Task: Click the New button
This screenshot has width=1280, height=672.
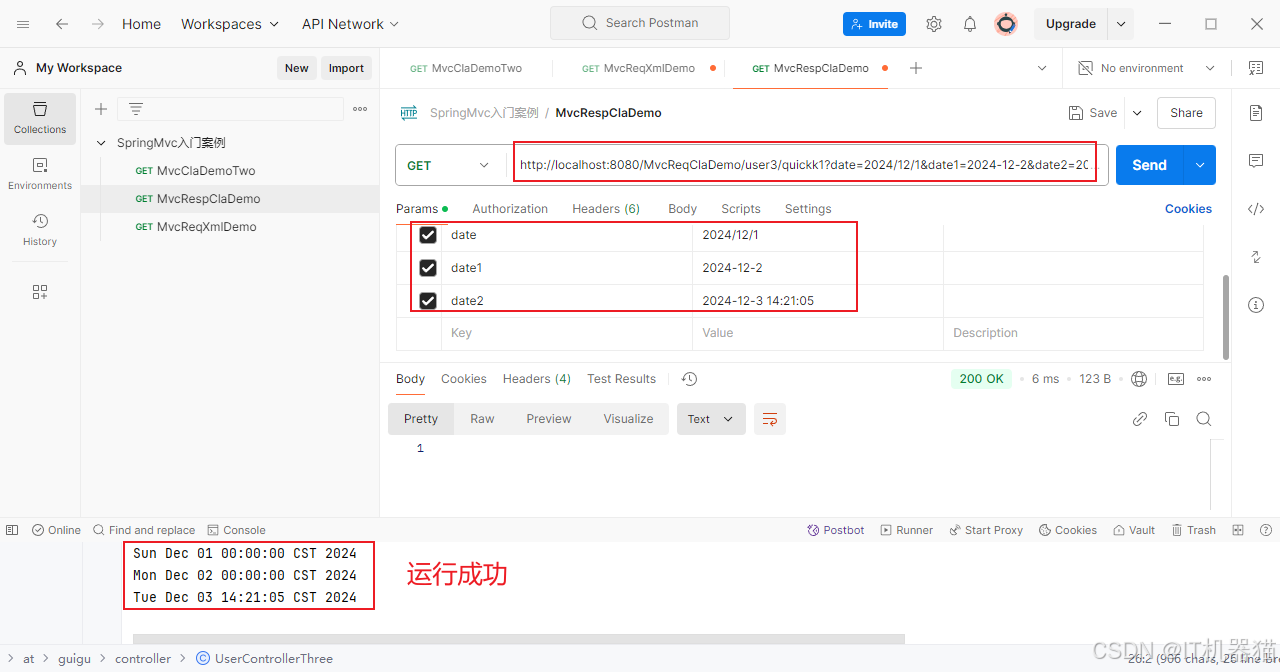Action: [x=297, y=68]
